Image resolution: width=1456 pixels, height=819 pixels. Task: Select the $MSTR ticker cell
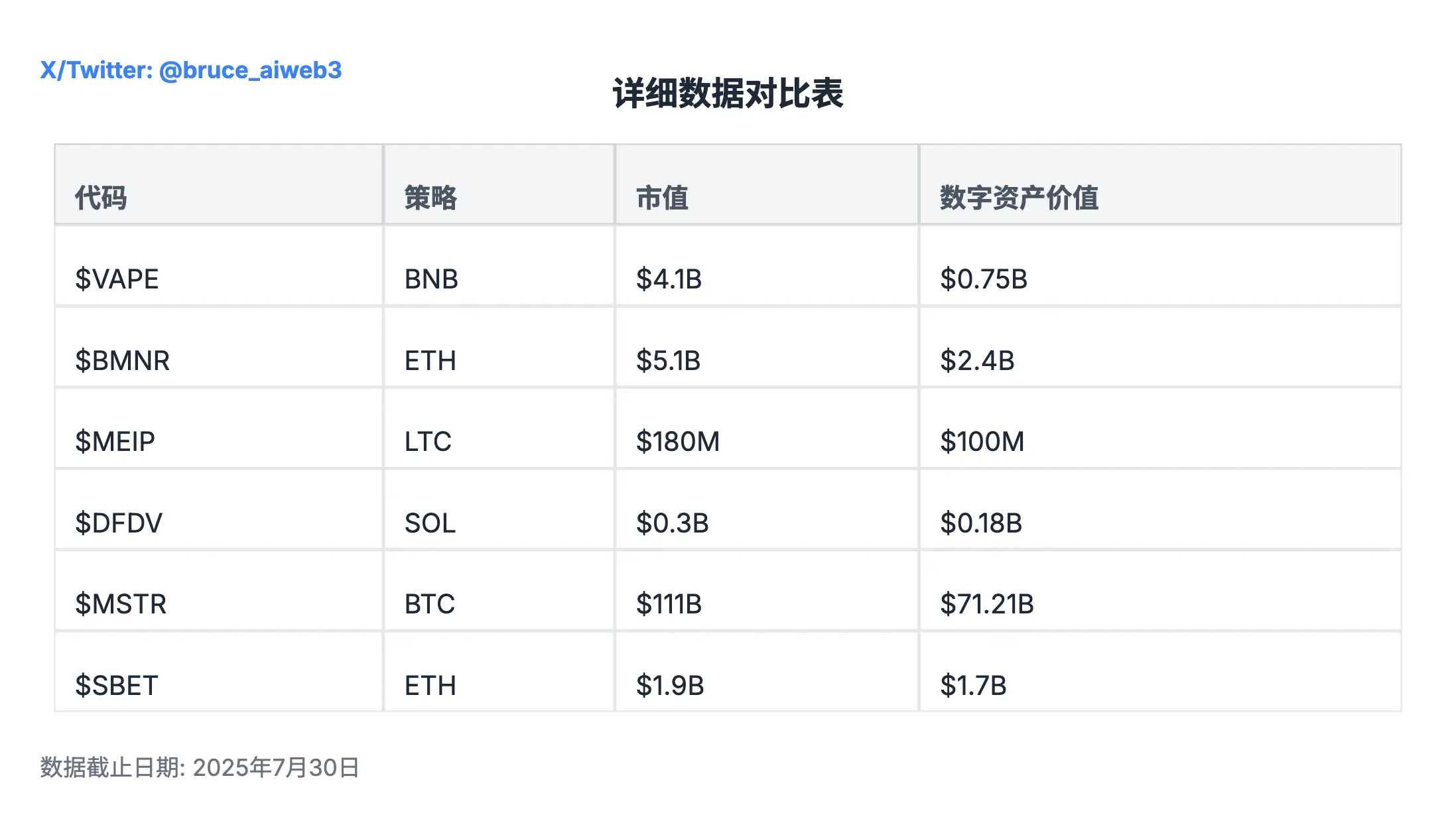[x=120, y=604]
